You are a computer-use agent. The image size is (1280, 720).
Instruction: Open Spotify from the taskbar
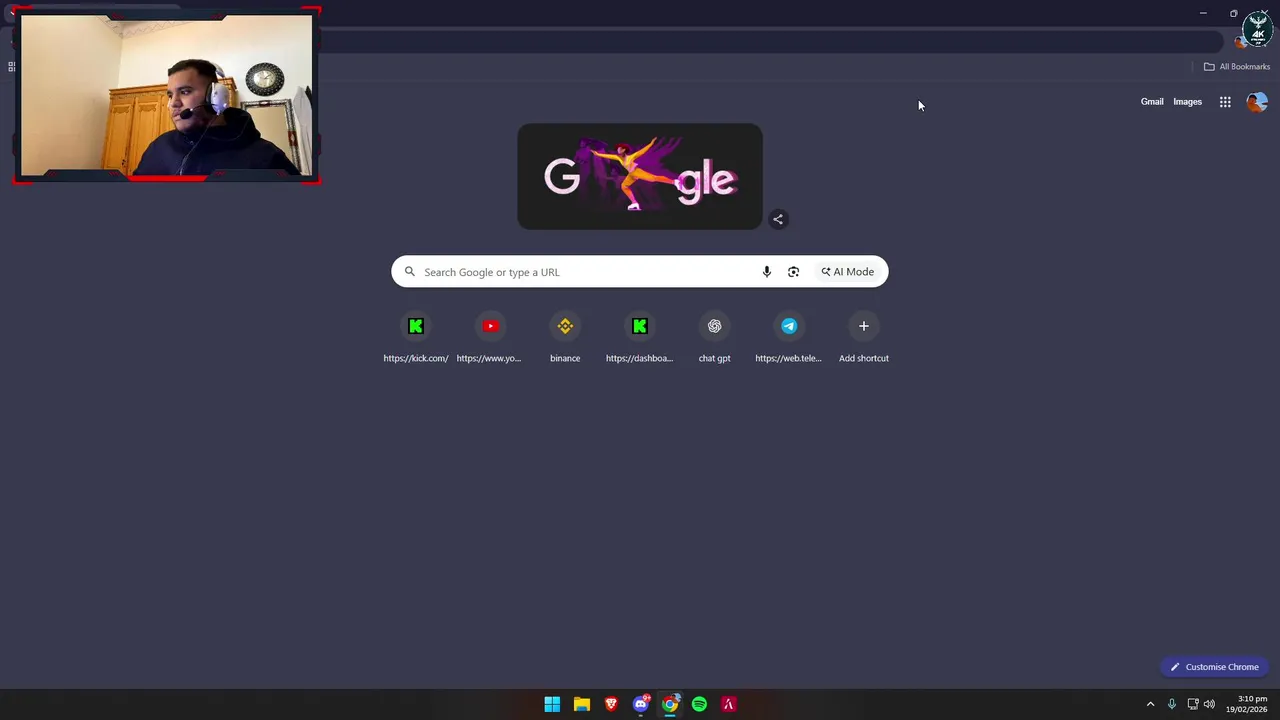[x=699, y=704]
